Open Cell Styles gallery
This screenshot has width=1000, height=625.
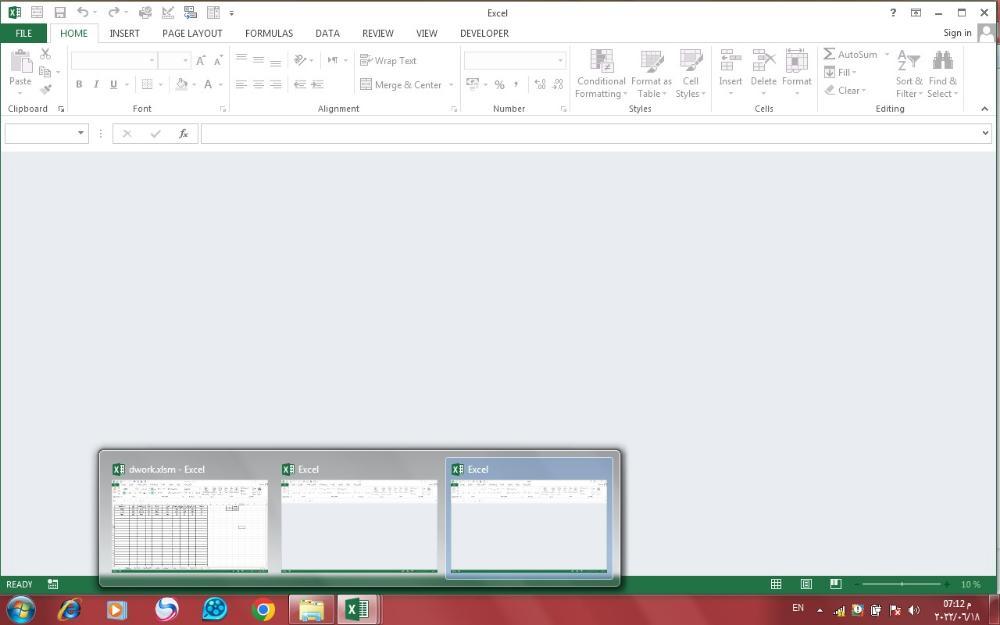tap(691, 74)
